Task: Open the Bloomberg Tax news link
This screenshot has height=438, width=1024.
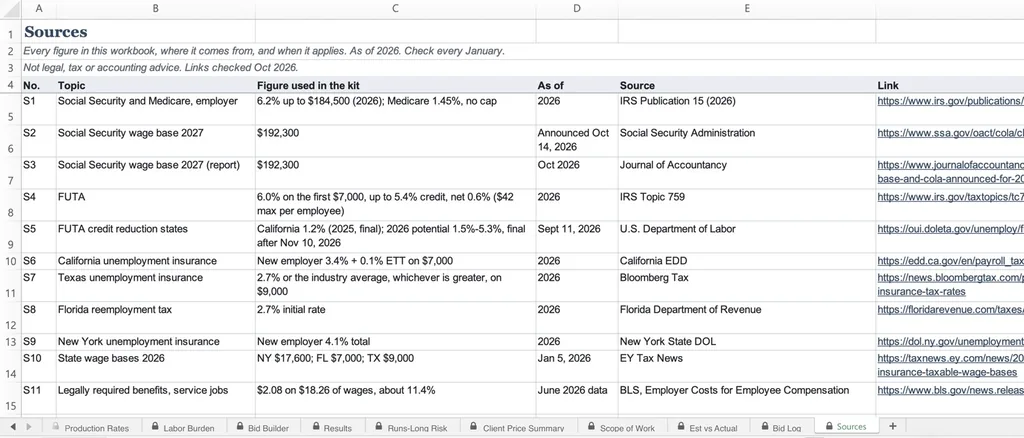Action: [x=950, y=285]
